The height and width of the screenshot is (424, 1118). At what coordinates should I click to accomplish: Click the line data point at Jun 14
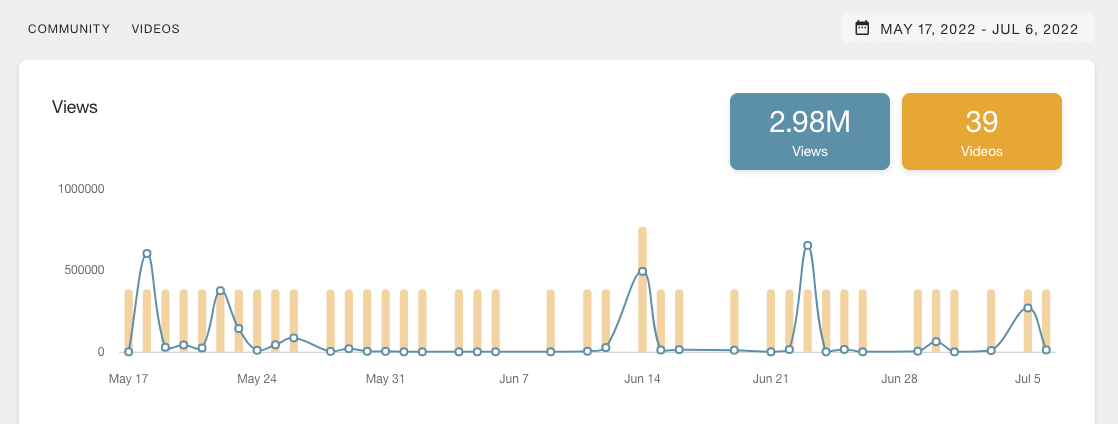coord(642,272)
